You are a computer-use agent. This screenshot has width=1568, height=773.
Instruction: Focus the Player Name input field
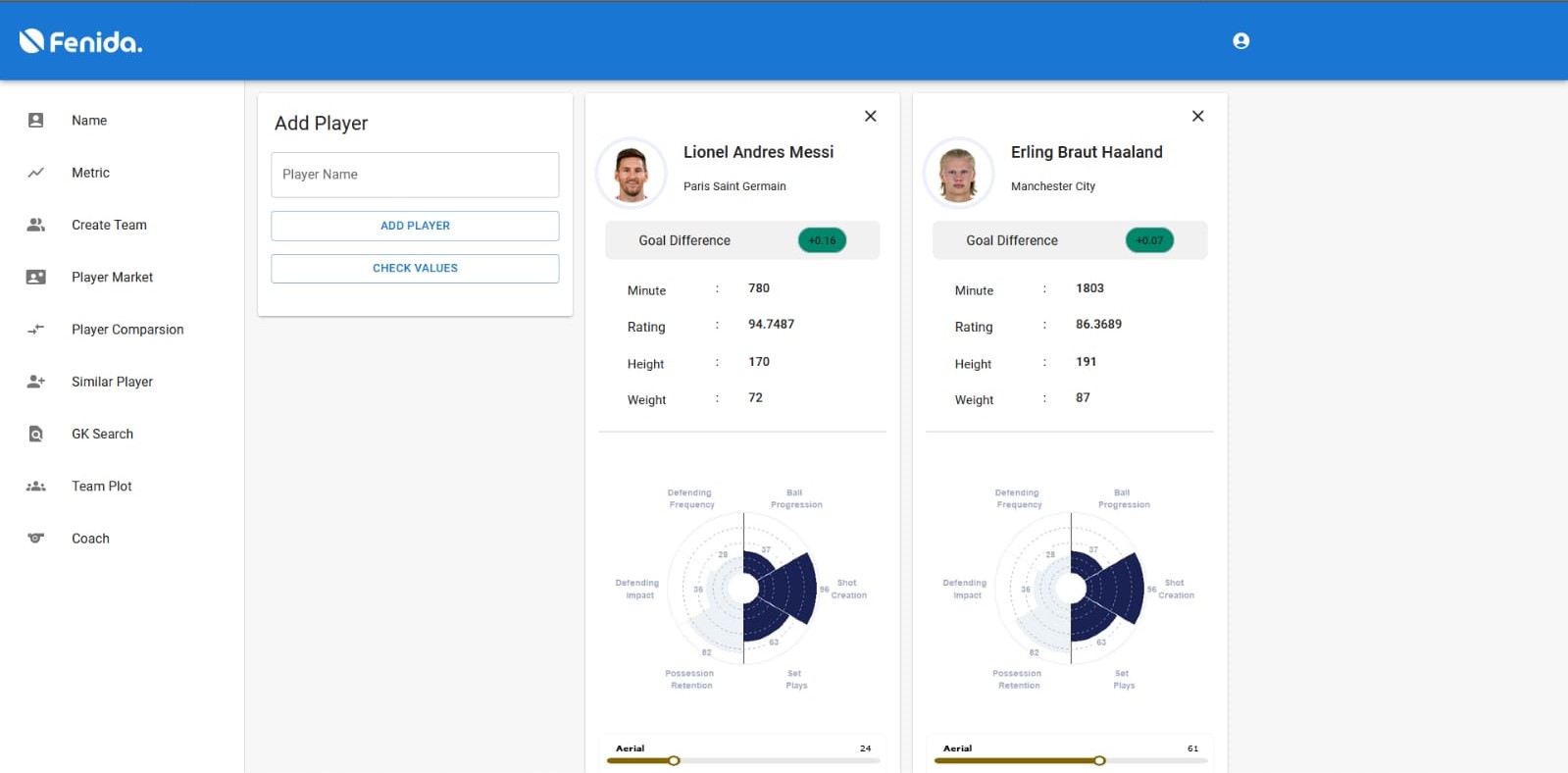[x=415, y=175]
